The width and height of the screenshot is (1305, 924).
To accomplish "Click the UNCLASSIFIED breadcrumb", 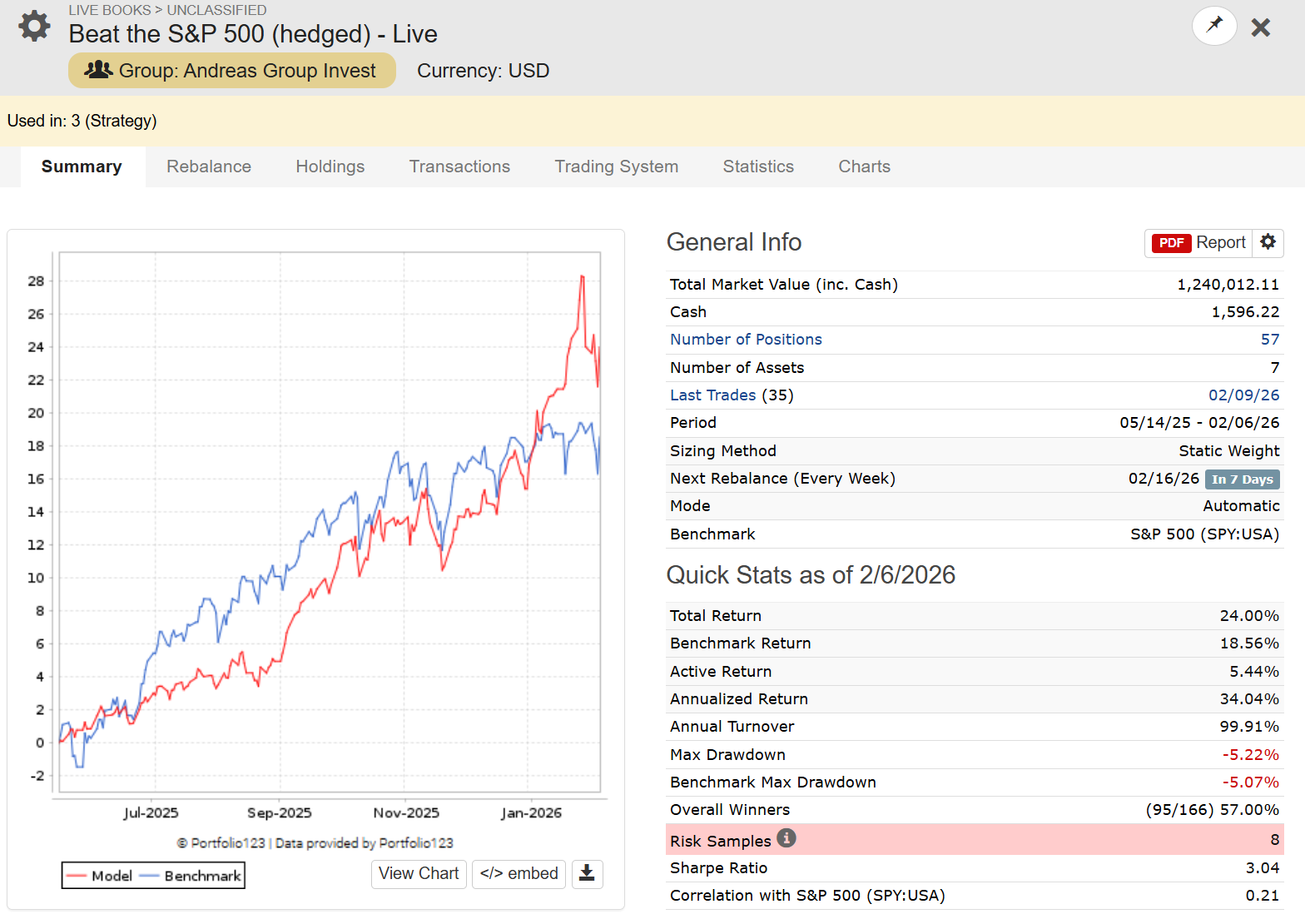I will click(216, 10).
